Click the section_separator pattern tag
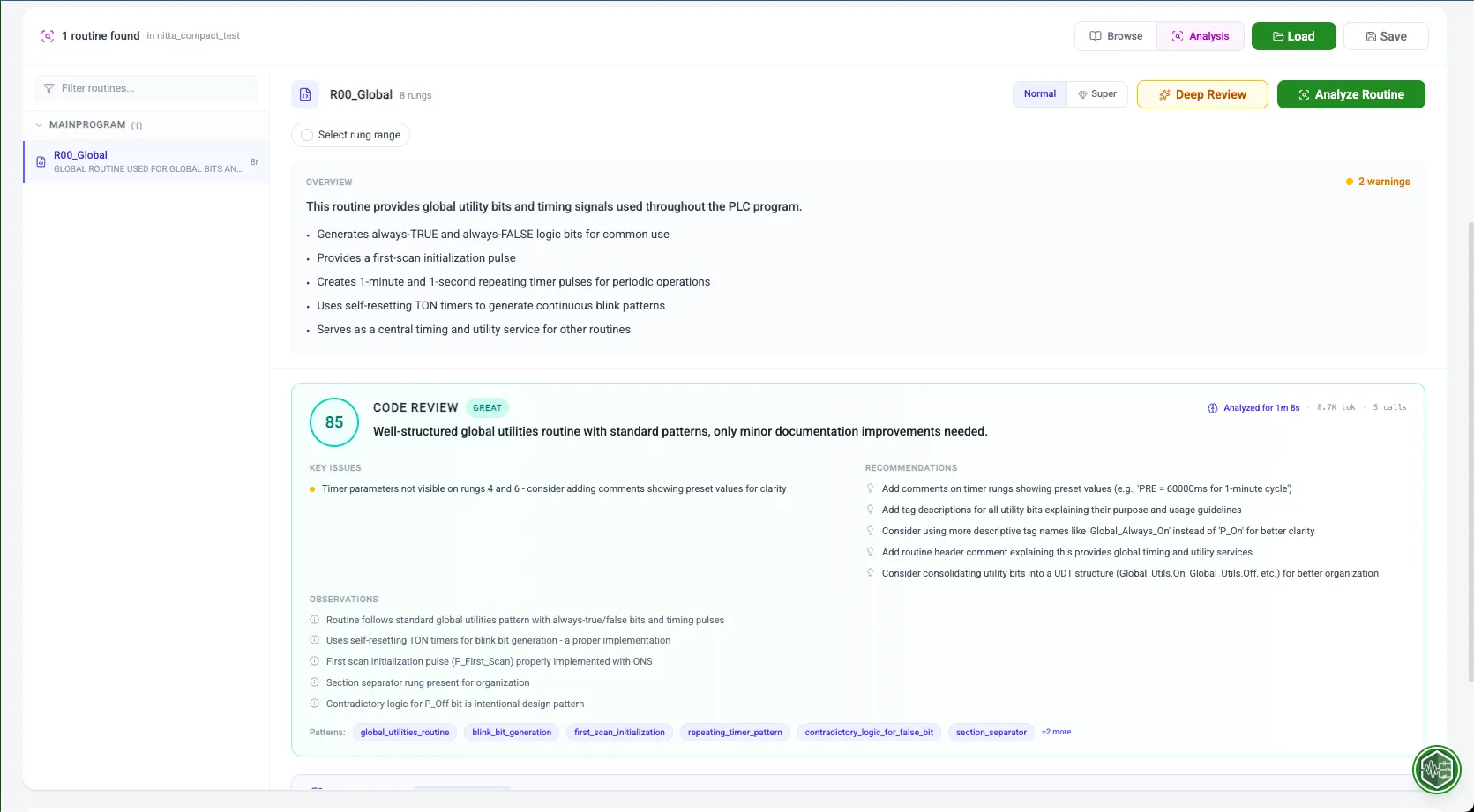 (991, 733)
